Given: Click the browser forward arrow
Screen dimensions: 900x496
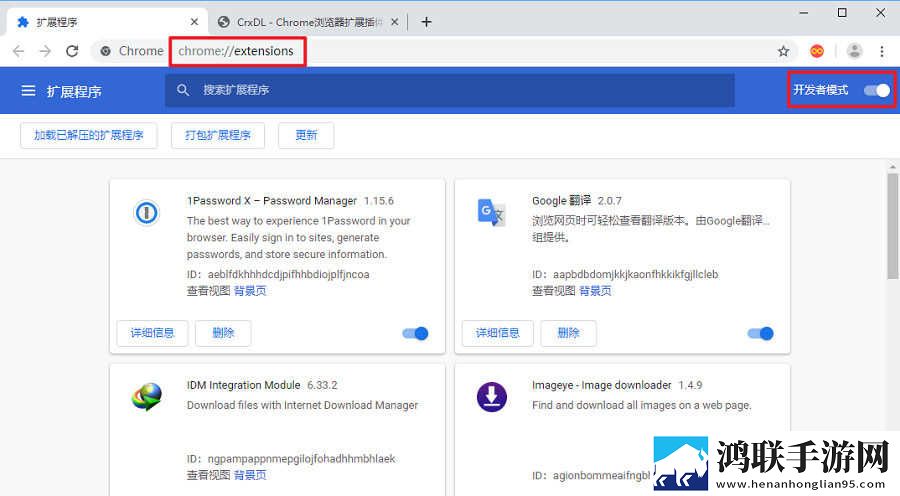Looking at the screenshot, I should [x=45, y=51].
